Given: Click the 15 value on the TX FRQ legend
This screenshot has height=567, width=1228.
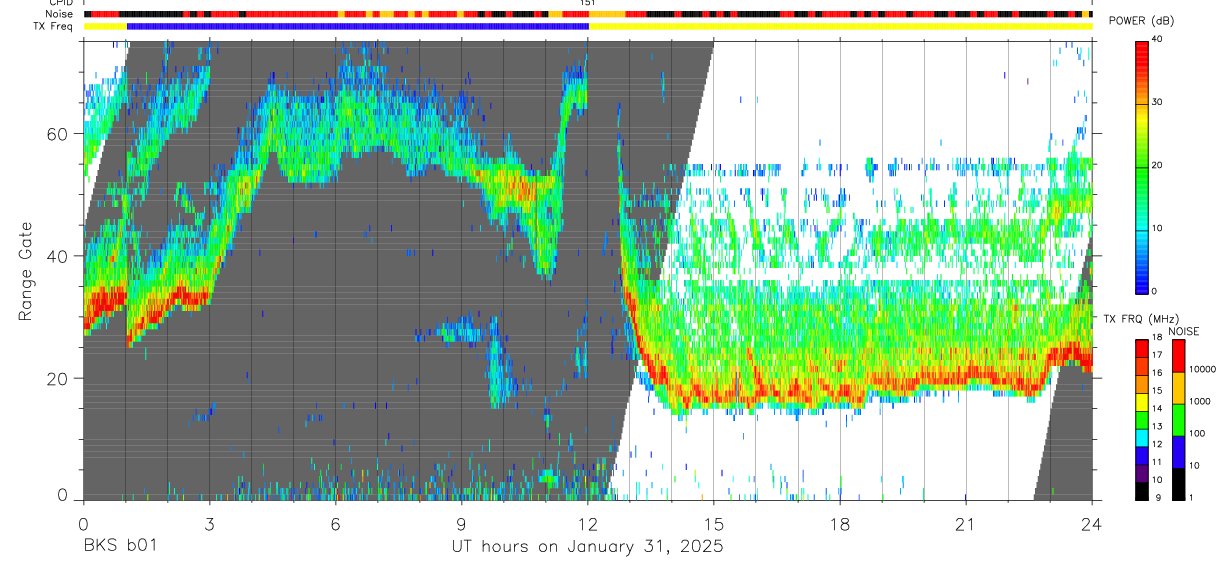Looking at the screenshot, I should (x=1157, y=391).
